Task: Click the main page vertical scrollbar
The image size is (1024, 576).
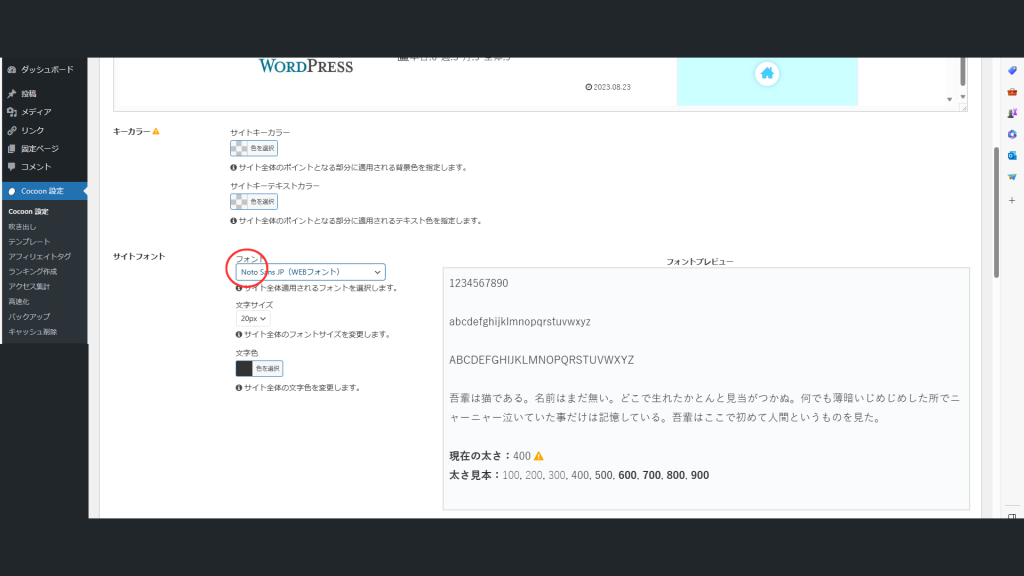Action: pos(996,212)
